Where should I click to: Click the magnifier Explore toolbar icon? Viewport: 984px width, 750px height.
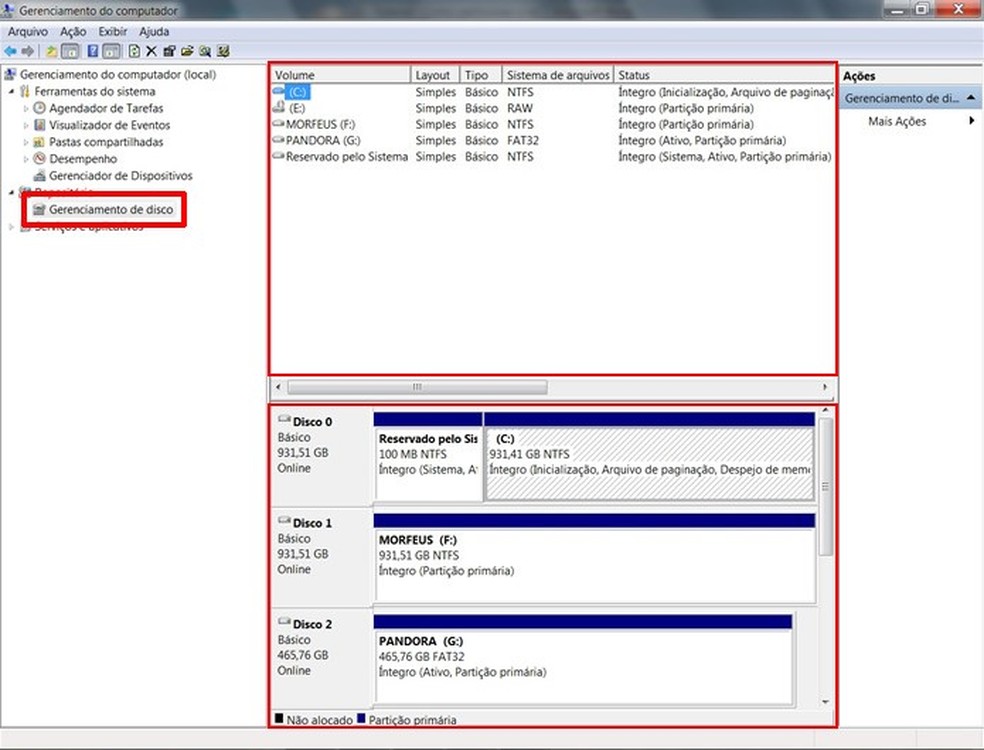tap(205, 51)
